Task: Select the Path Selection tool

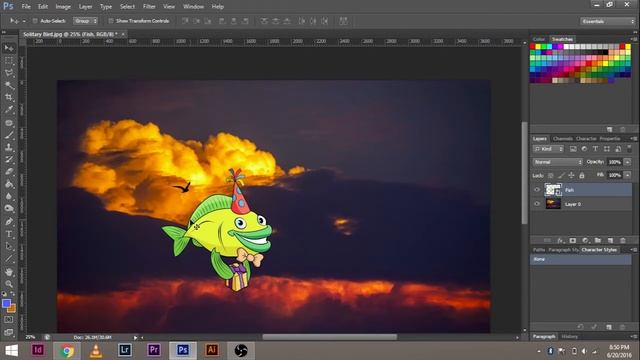Action: click(9, 247)
